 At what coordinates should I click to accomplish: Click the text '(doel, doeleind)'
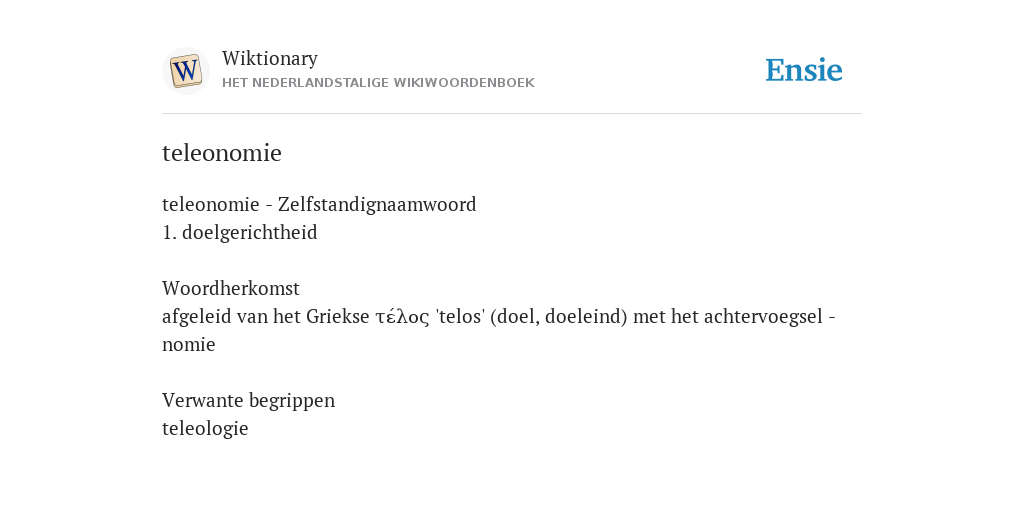558,317
